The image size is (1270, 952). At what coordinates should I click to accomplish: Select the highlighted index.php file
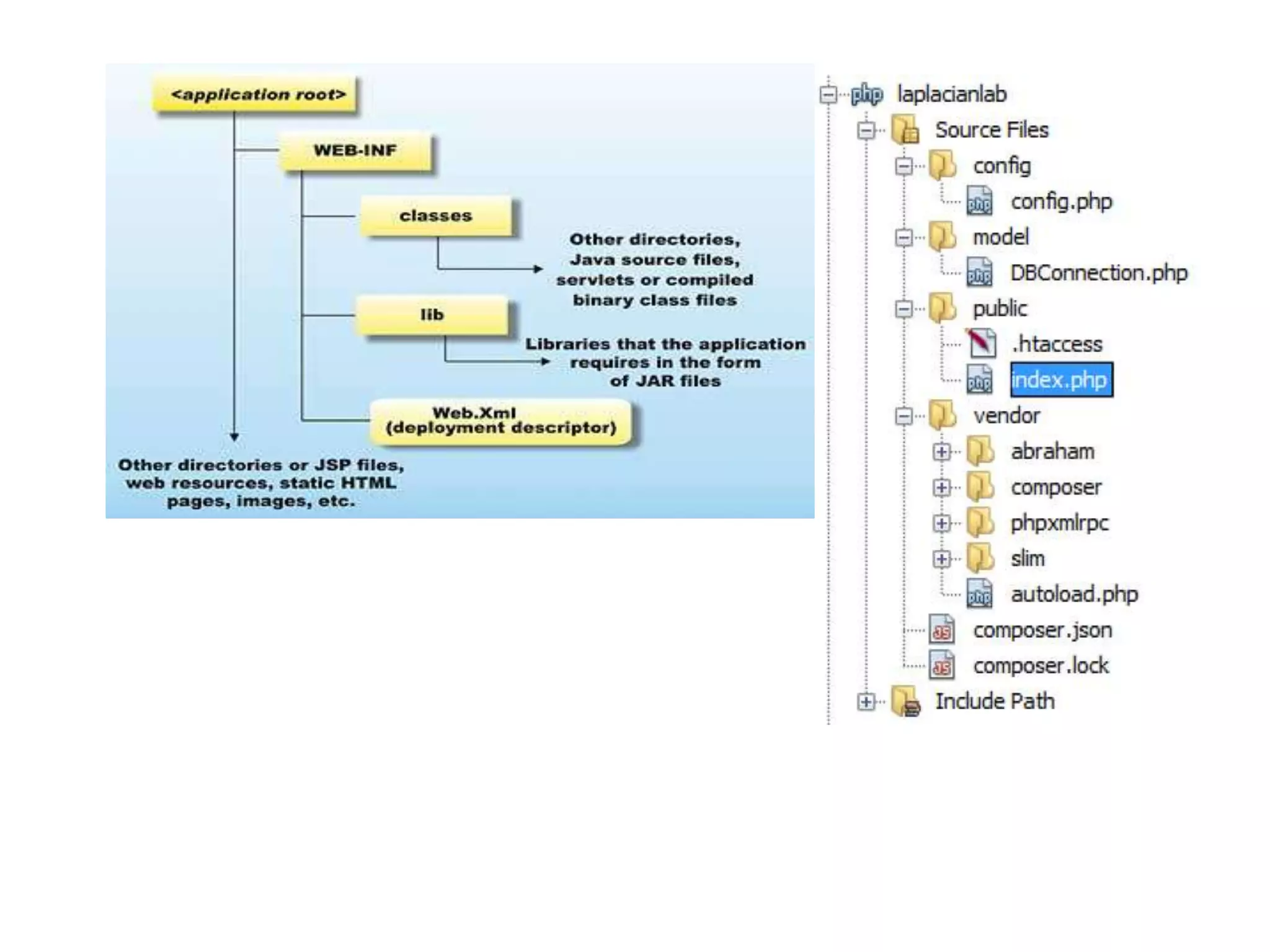click(x=1060, y=380)
